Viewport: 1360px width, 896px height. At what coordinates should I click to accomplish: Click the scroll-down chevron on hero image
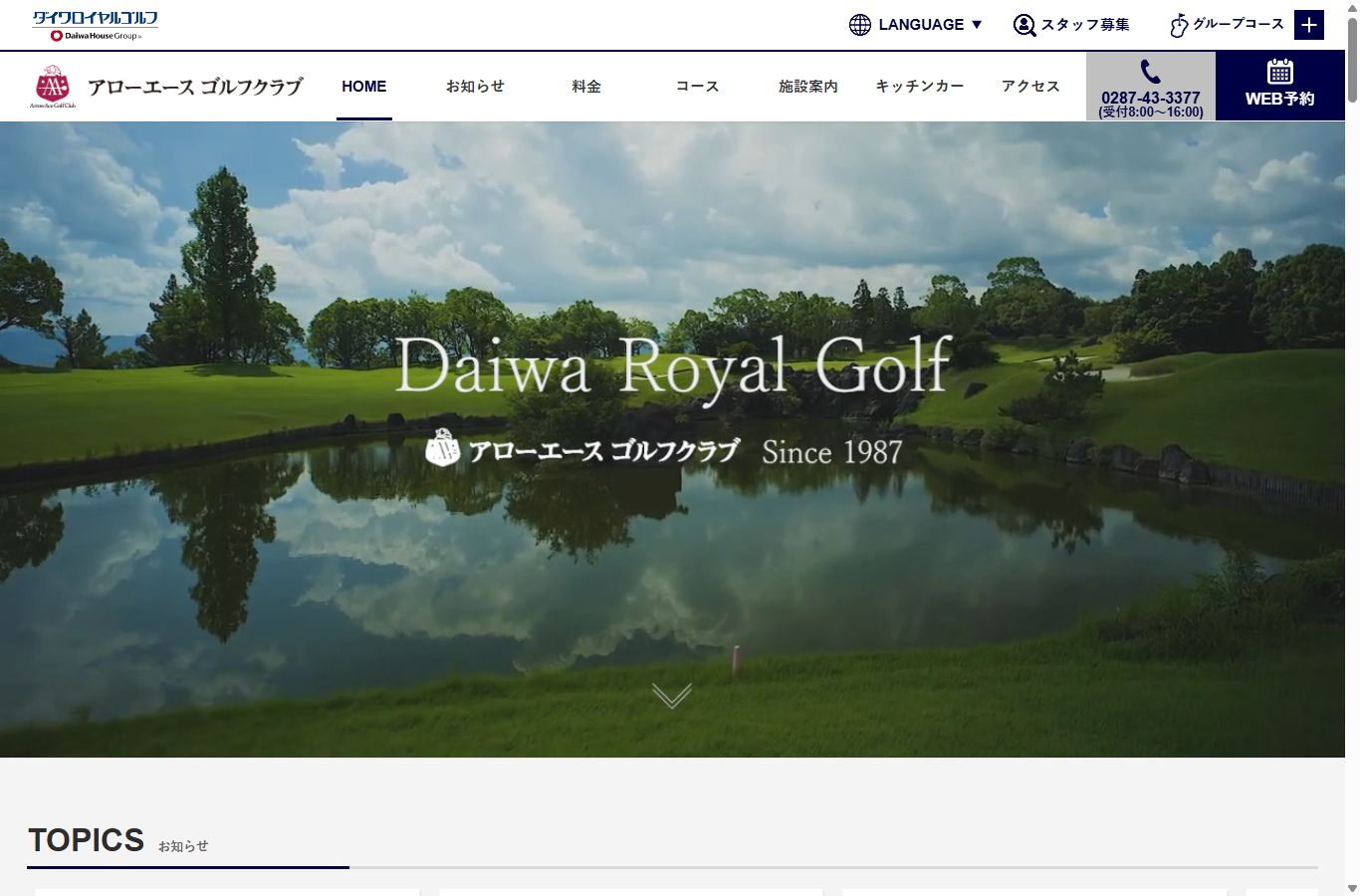(672, 696)
